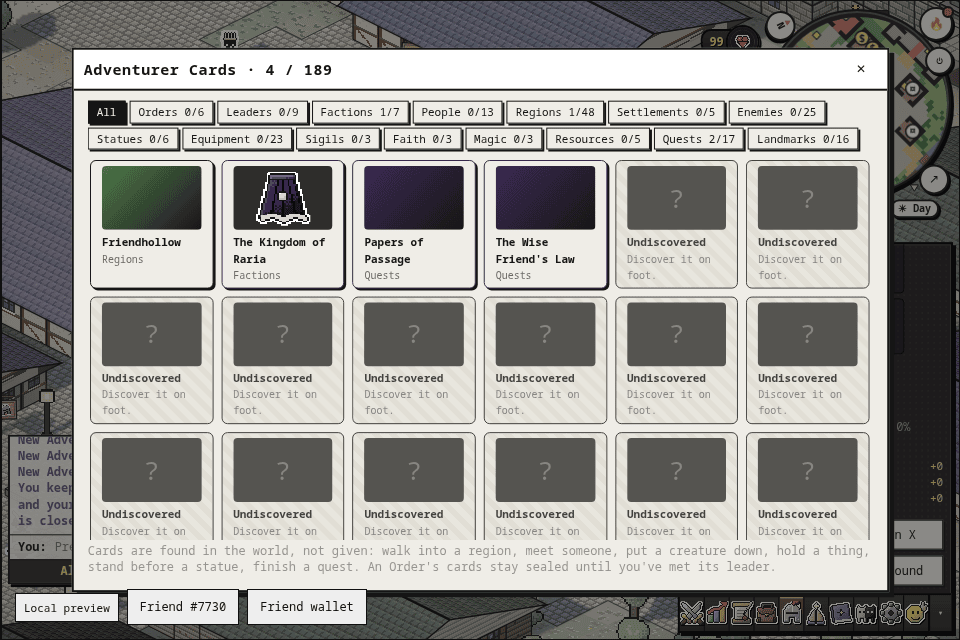Viewport: 960px width, 640px height.
Task: Click the Friend #7730 button
Action: click(x=182, y=607)
